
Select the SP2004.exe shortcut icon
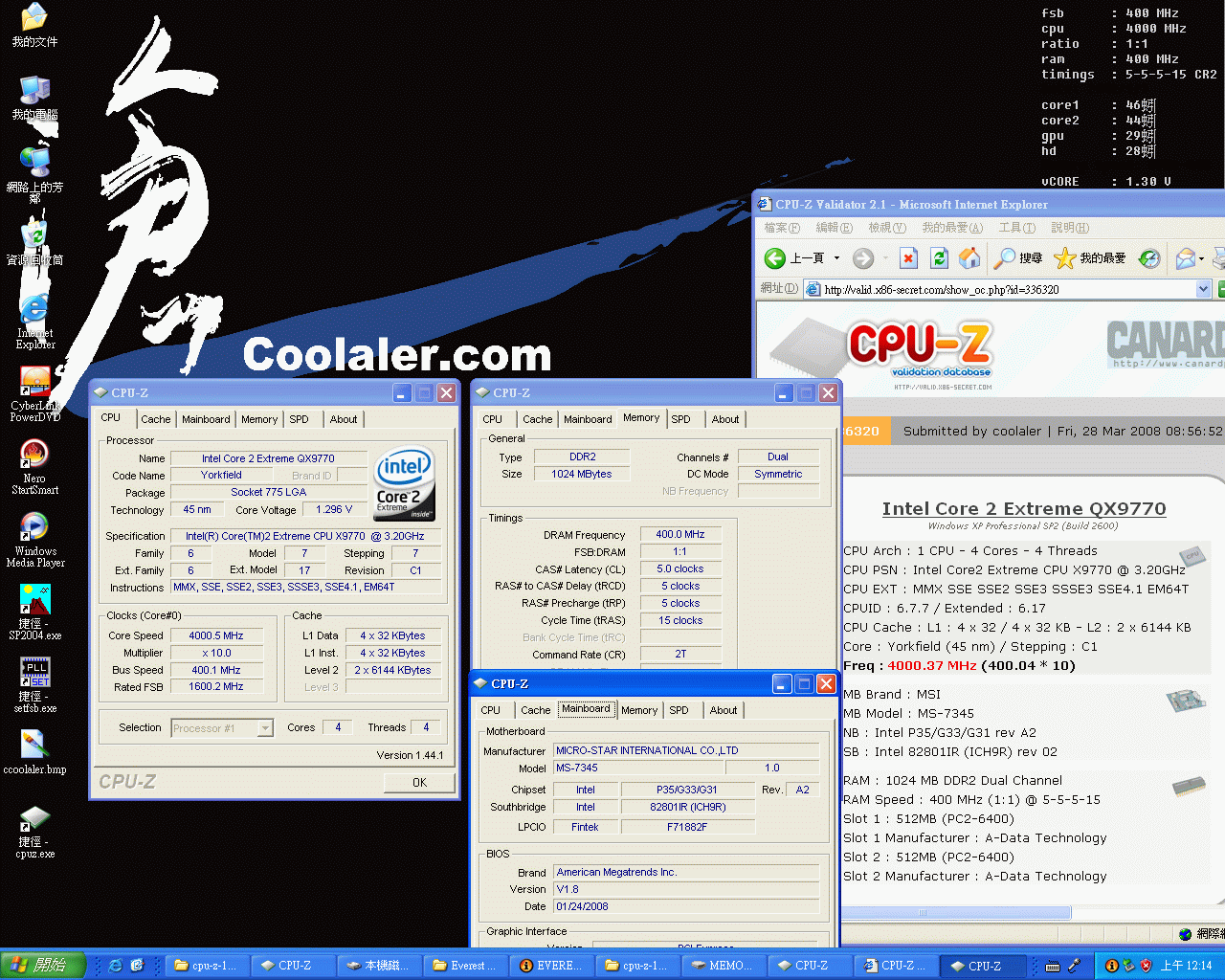(x=34, y=612)
